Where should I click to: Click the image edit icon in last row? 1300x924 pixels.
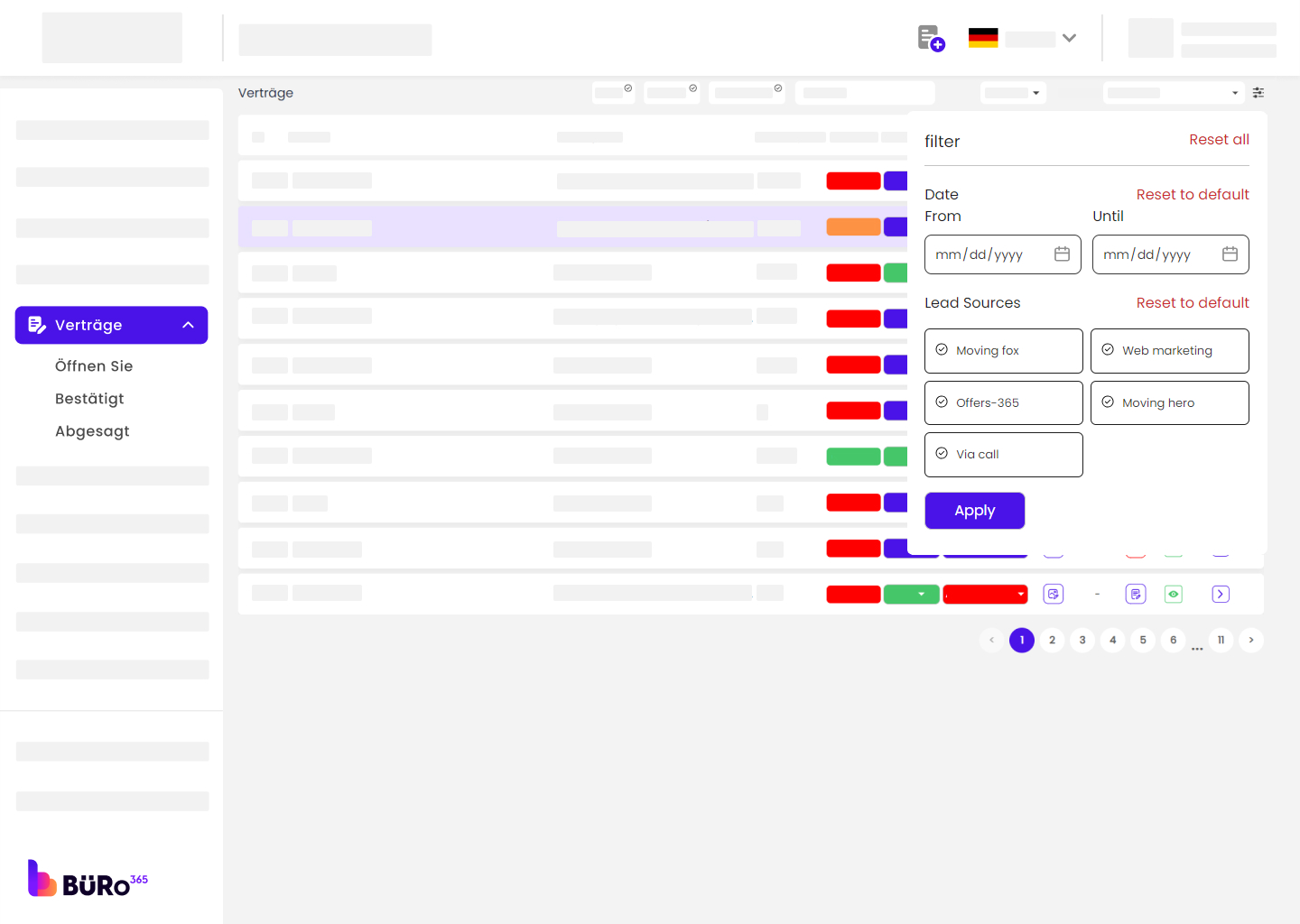(1053, 594)
